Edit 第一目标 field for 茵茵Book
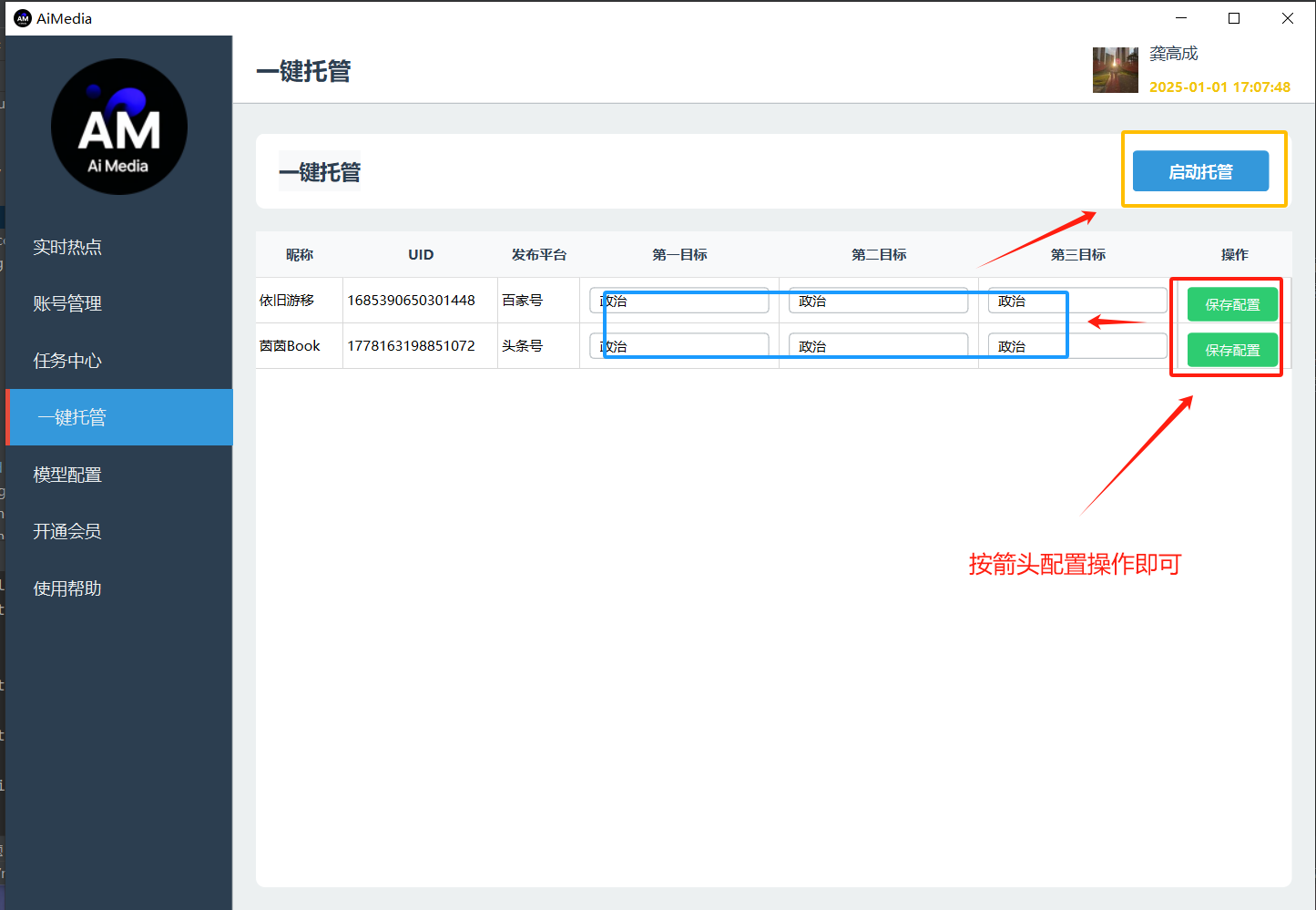 (x=678, y=346)
